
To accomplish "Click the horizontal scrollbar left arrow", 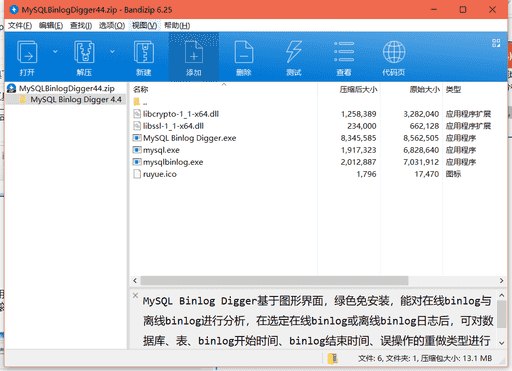I will [135, 281].
